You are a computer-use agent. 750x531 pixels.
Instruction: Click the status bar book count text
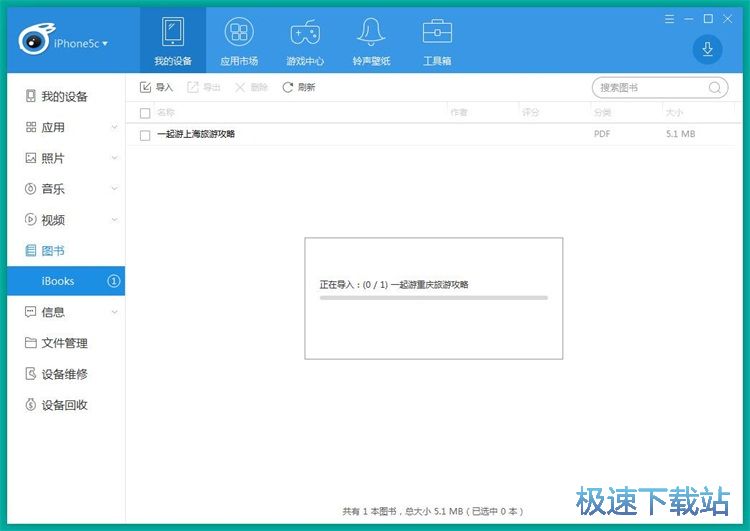(433, 511)
